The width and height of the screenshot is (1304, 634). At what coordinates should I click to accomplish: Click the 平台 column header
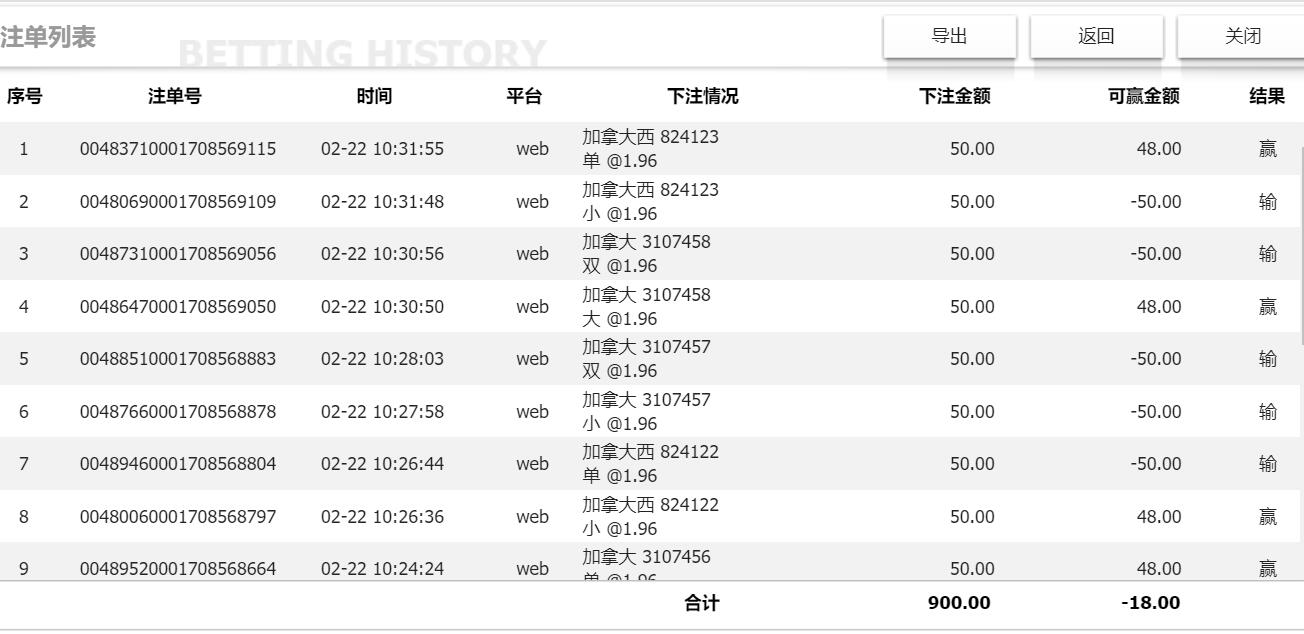524,96
